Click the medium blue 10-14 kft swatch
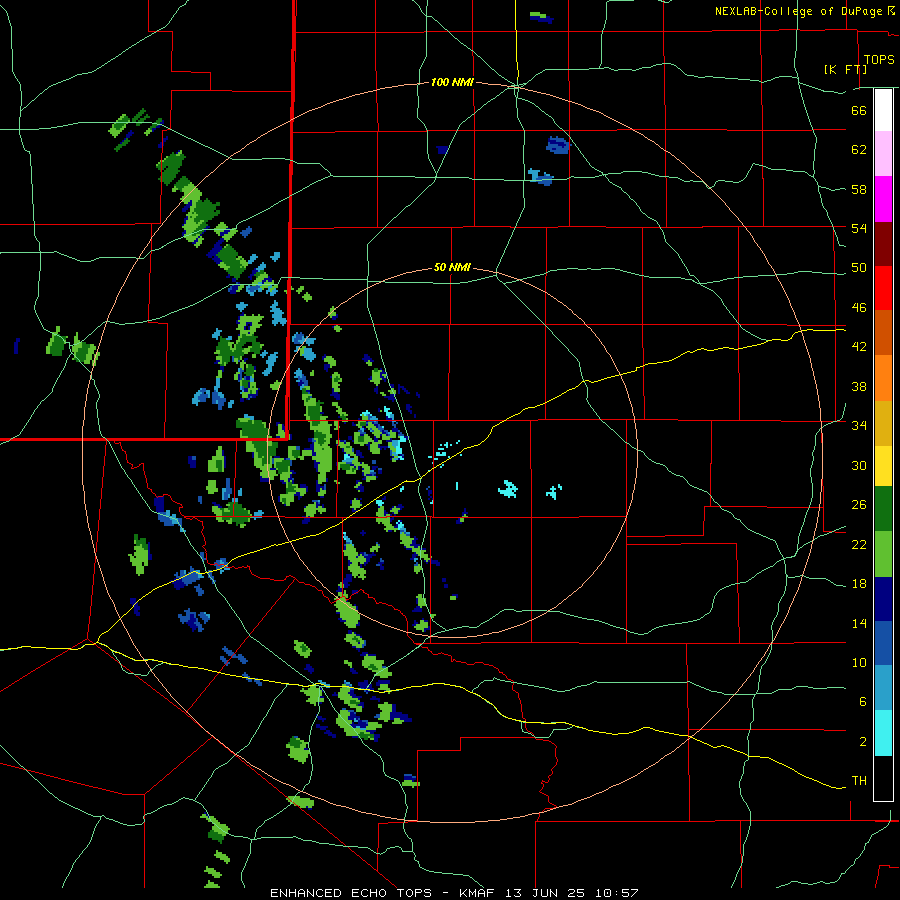Image resolution: width=900 pixels, height=900 pixels. tap(883, 643)
